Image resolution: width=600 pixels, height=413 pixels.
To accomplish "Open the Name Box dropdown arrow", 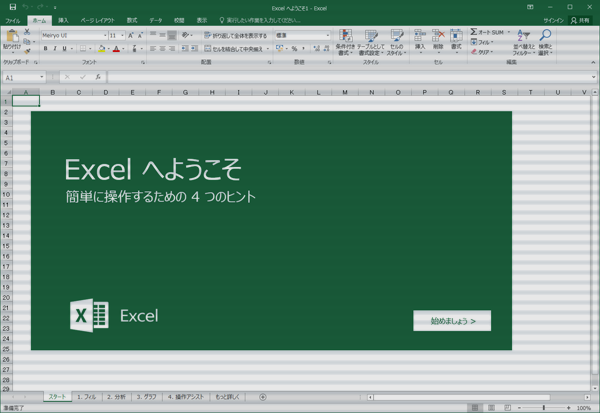I will point(42,77).
